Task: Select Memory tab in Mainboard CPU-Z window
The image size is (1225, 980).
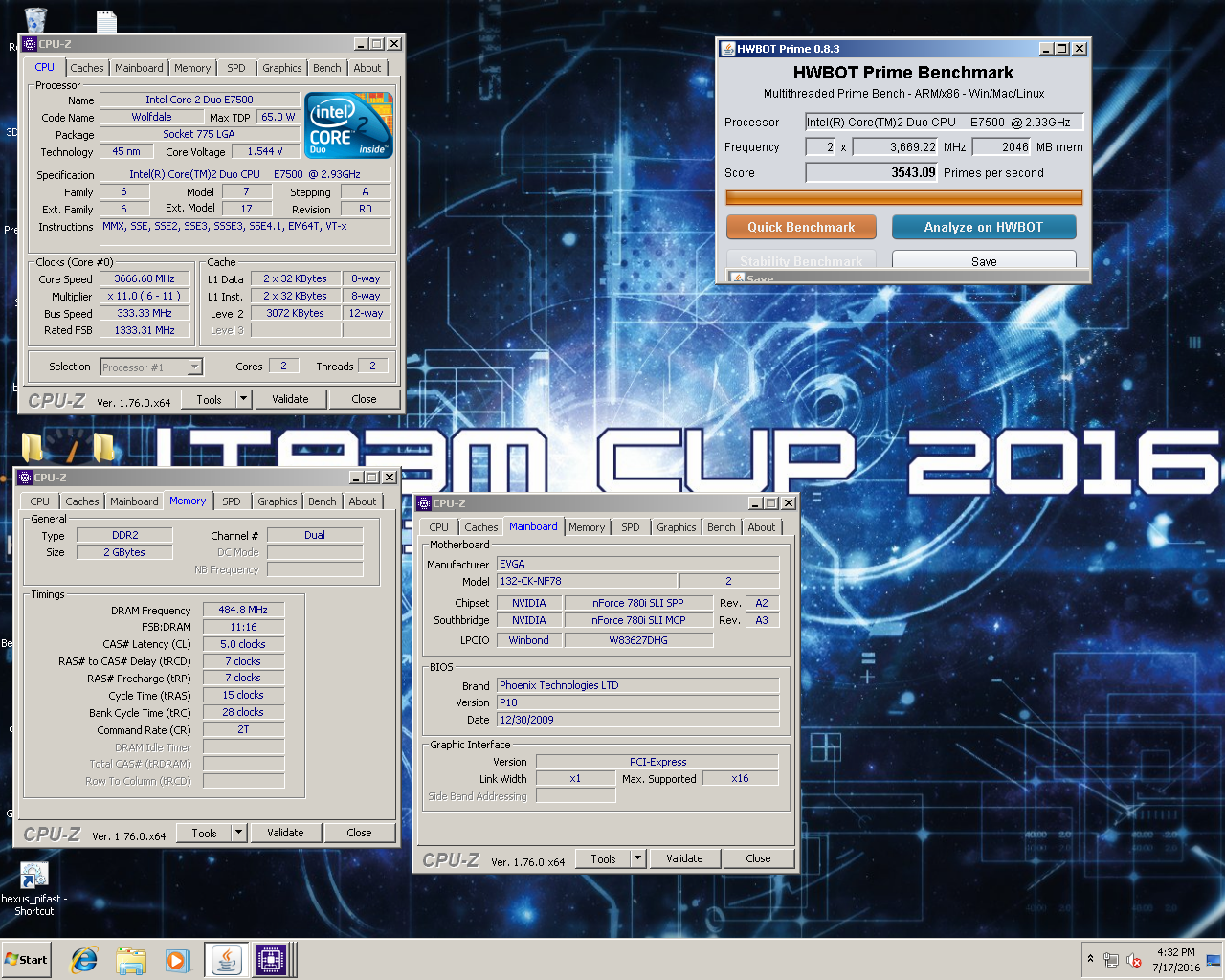Action: [587, 527]
